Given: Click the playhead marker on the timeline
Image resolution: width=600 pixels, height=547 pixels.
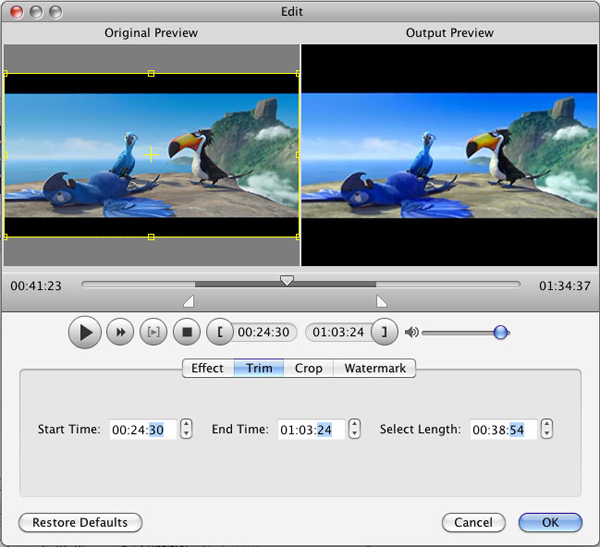Looking at the screenshot, I should pos(287,280).
